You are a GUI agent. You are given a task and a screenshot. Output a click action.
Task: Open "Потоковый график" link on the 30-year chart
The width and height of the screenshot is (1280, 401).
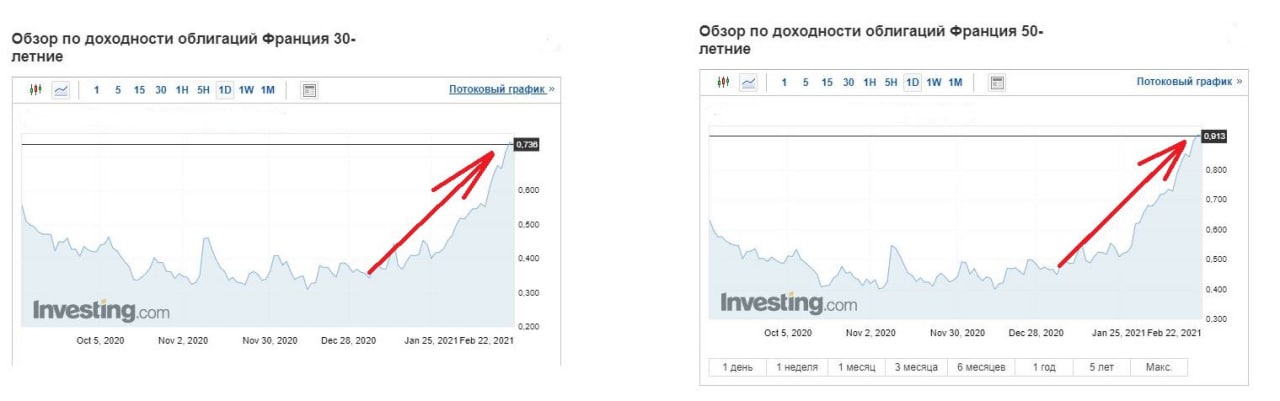click(x=497, y=90)
